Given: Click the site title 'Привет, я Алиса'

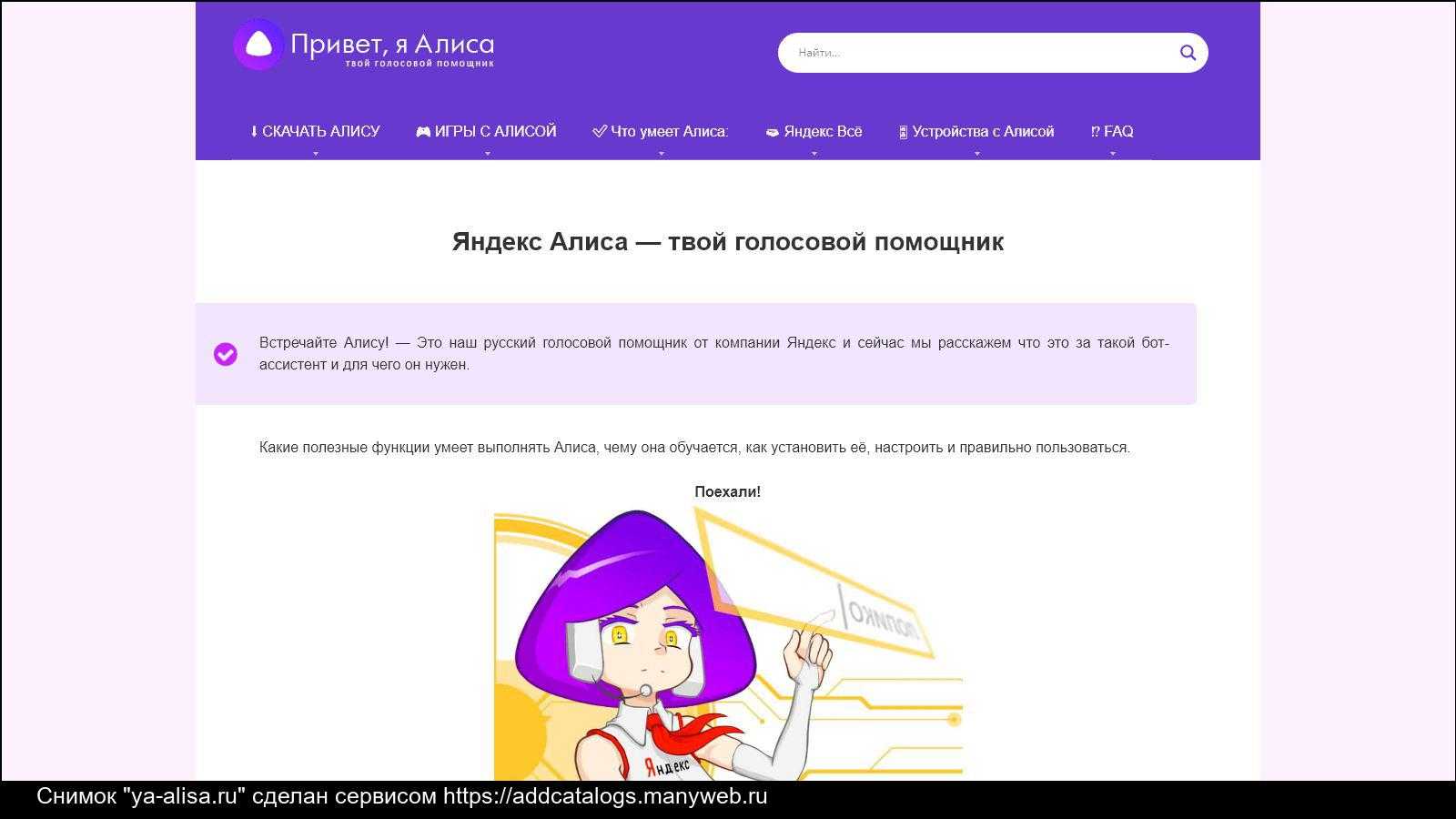Looking at the screenshot, I should click(392, 44).
